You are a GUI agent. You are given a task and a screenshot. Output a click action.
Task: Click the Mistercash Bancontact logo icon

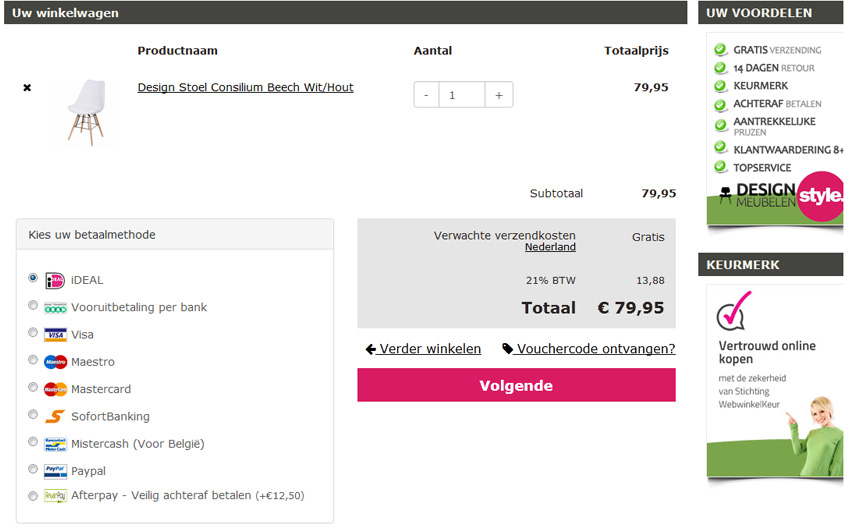[55, 444]
